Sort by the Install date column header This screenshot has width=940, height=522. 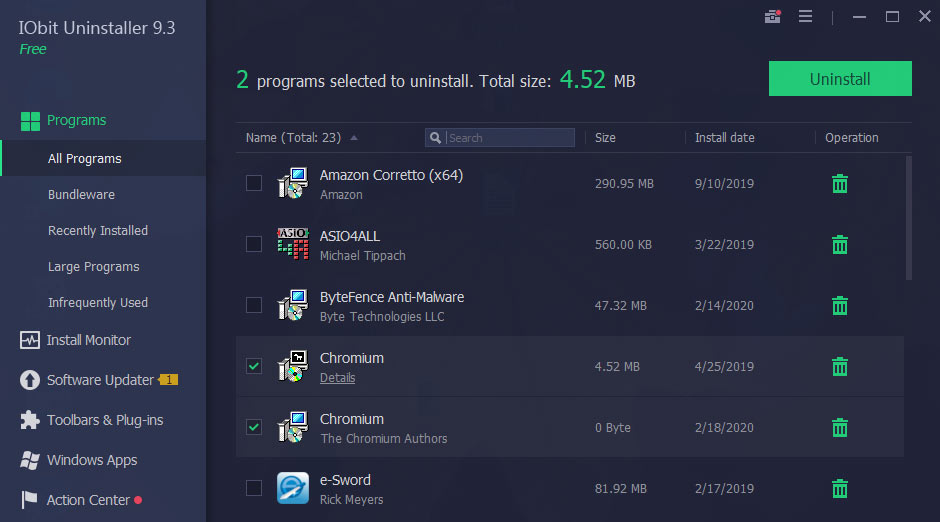(724, 138)
